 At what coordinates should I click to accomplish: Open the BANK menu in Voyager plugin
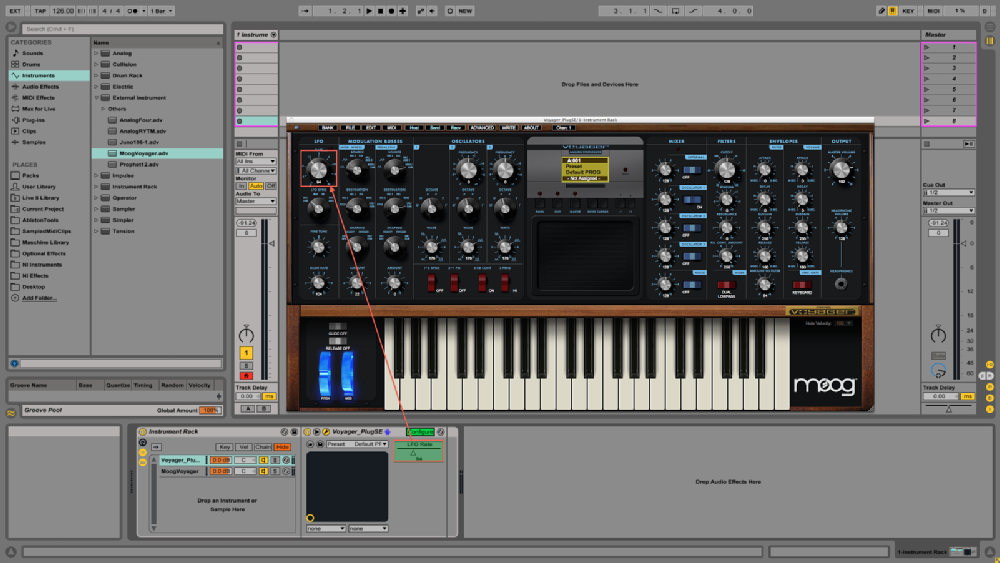tap(326, 128)
